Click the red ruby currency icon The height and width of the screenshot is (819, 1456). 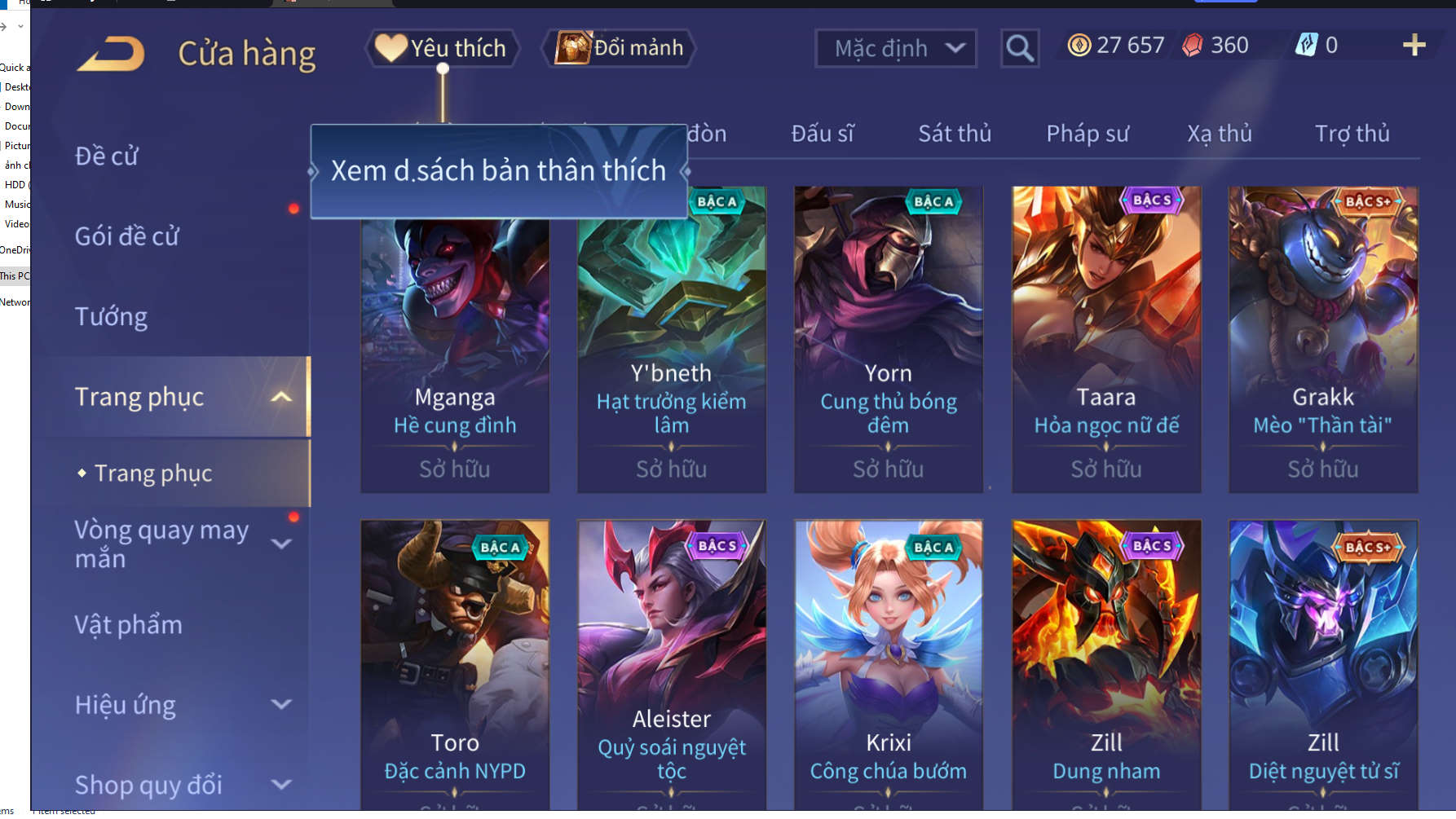[x=1192, y=46]
